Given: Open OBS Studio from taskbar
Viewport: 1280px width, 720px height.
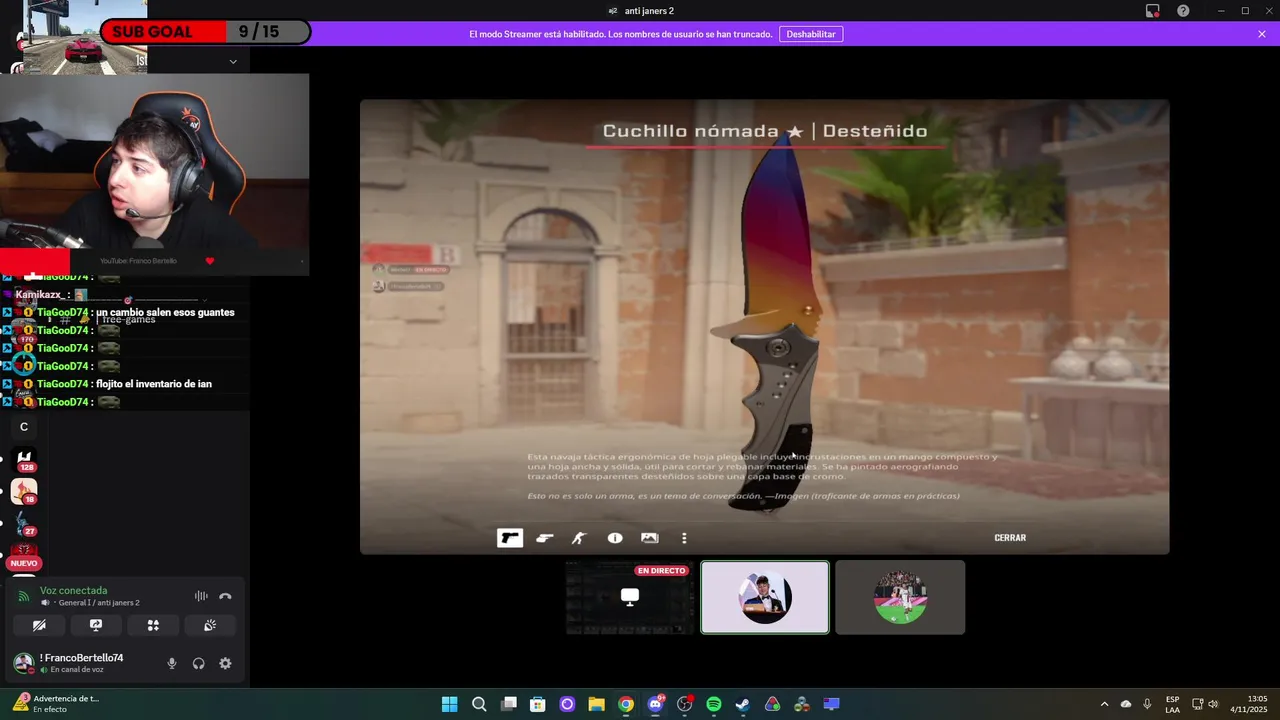Looking at the screenshot, I should tap(684, 704).
